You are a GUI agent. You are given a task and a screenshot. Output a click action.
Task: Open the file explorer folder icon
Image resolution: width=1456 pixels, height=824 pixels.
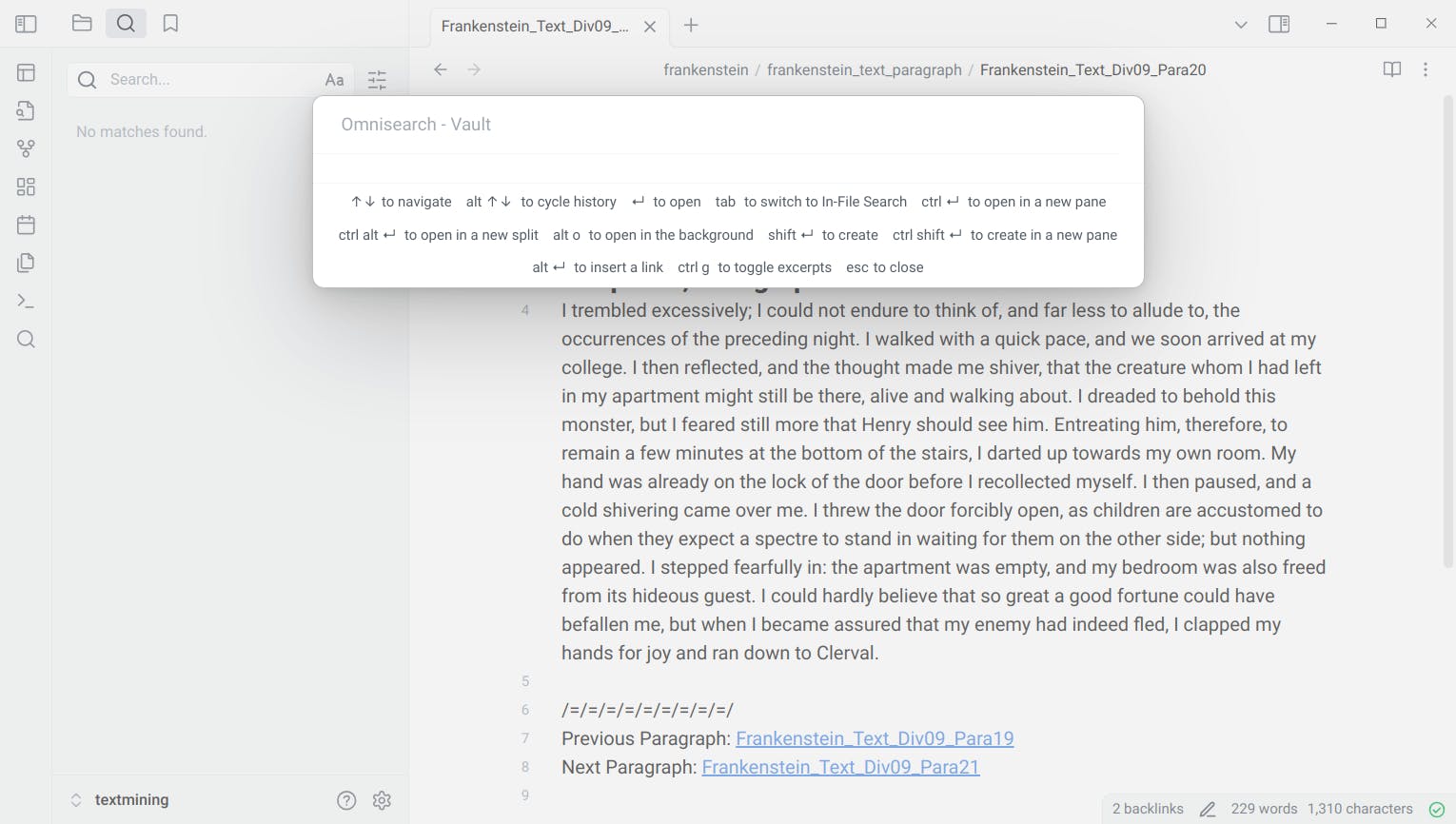click(82, 24)
